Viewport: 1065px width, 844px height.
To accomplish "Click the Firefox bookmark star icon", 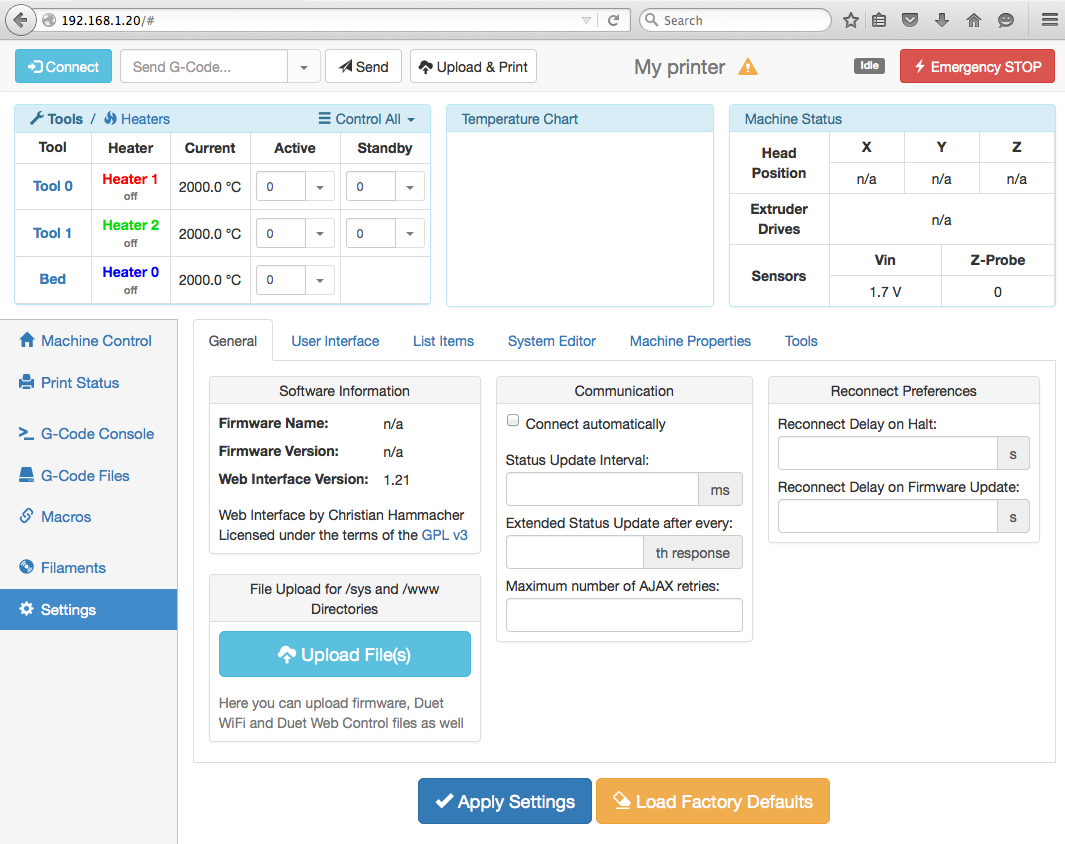I will [851, 20].
